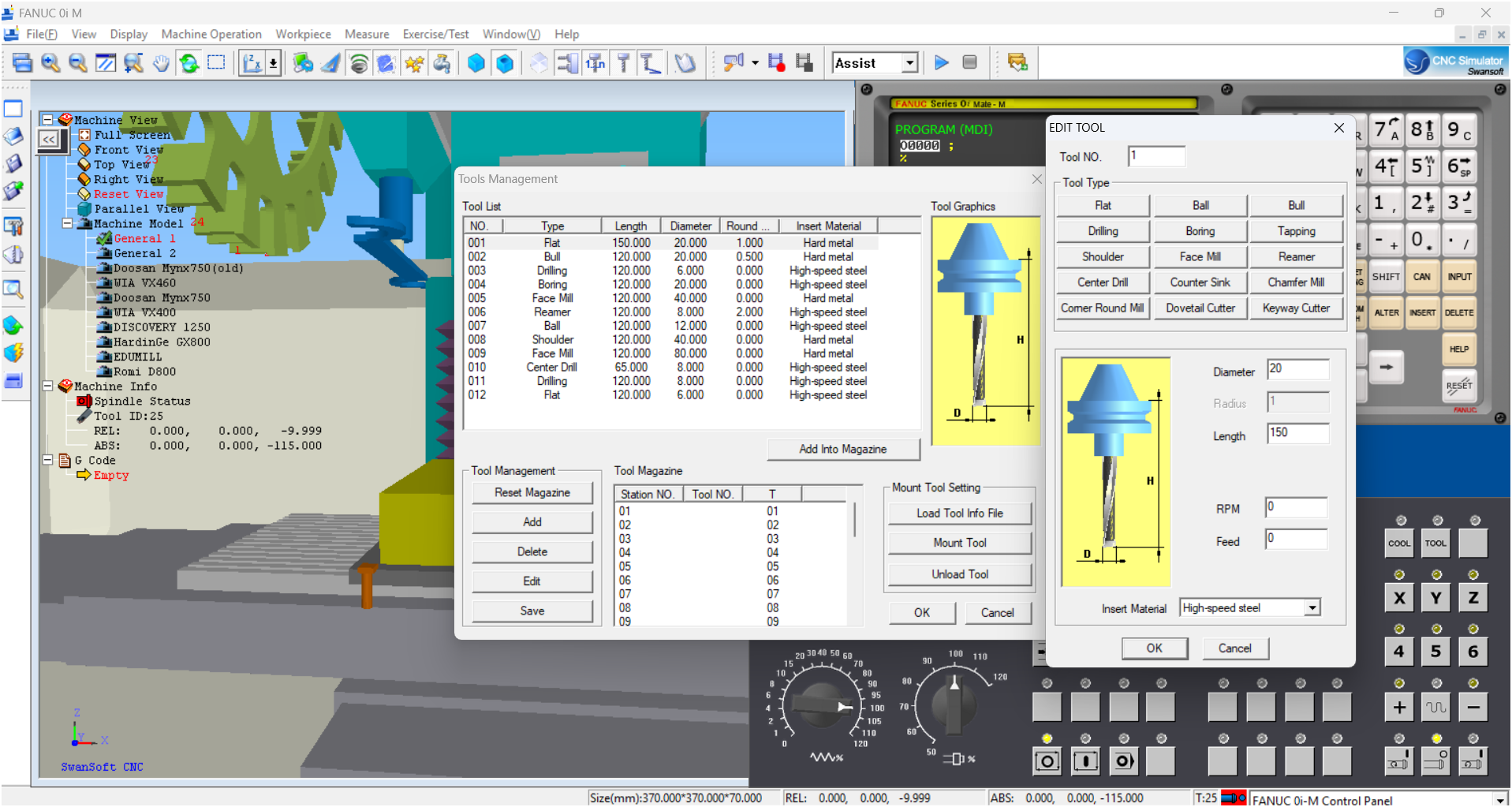Viewport: 1512px width, 807px height.
Task: Click the ALTER key on the keypad
Action: [1386, 312]
